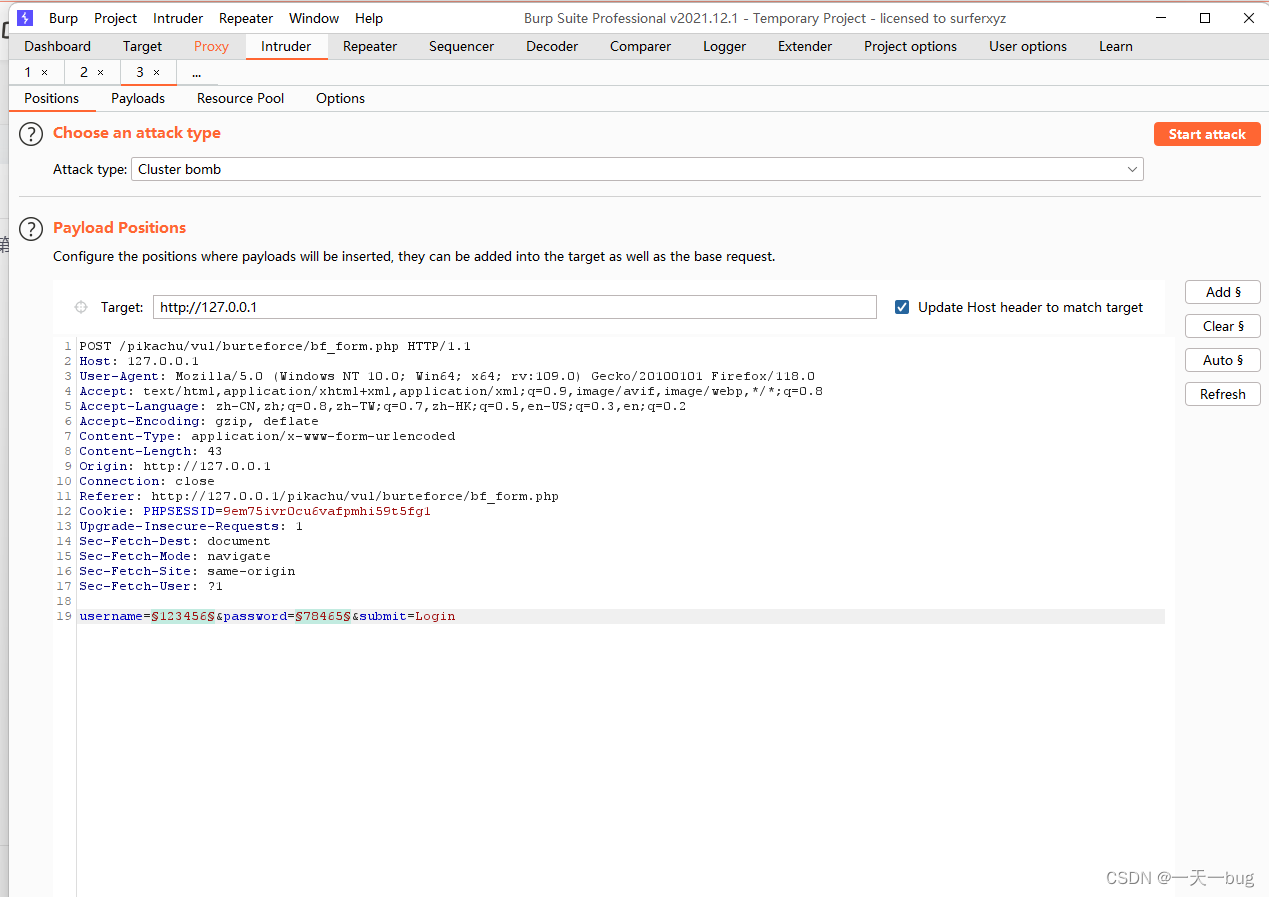Select Intruder attack tab 2
1269x897 pixels.
tap(84, 73)
